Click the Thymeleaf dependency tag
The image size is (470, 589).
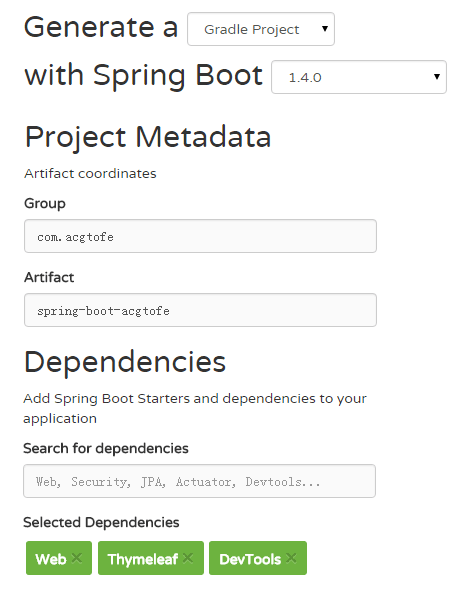click(x=151, y=558)
